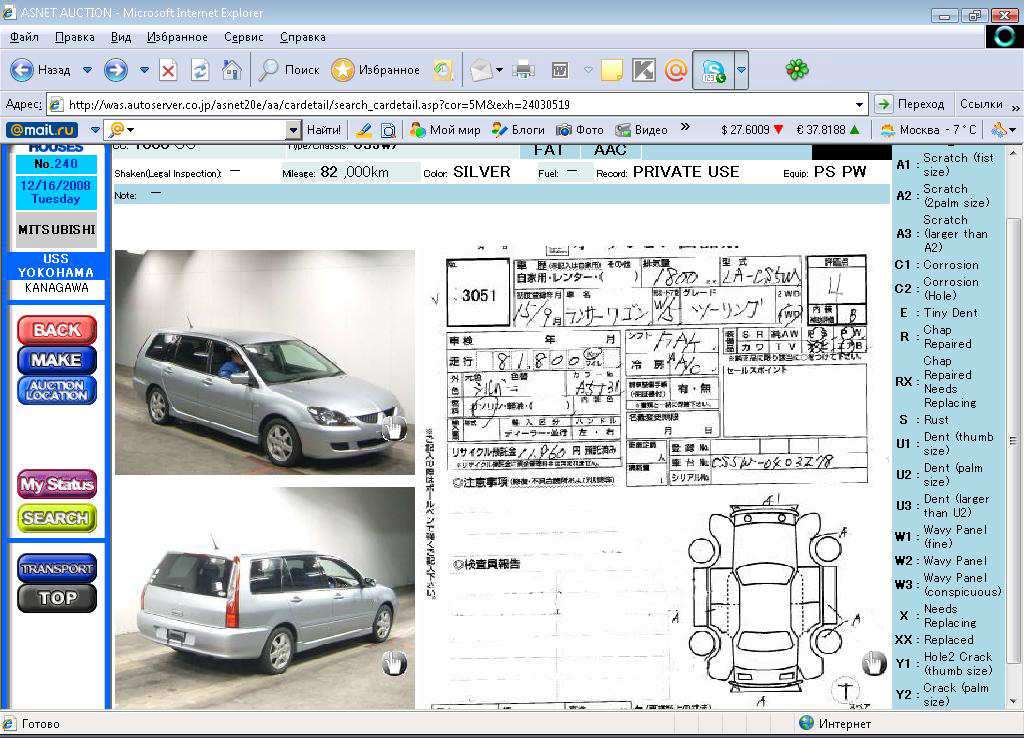Open dropdown next to Back button
1024x738 pixels.
87,70
